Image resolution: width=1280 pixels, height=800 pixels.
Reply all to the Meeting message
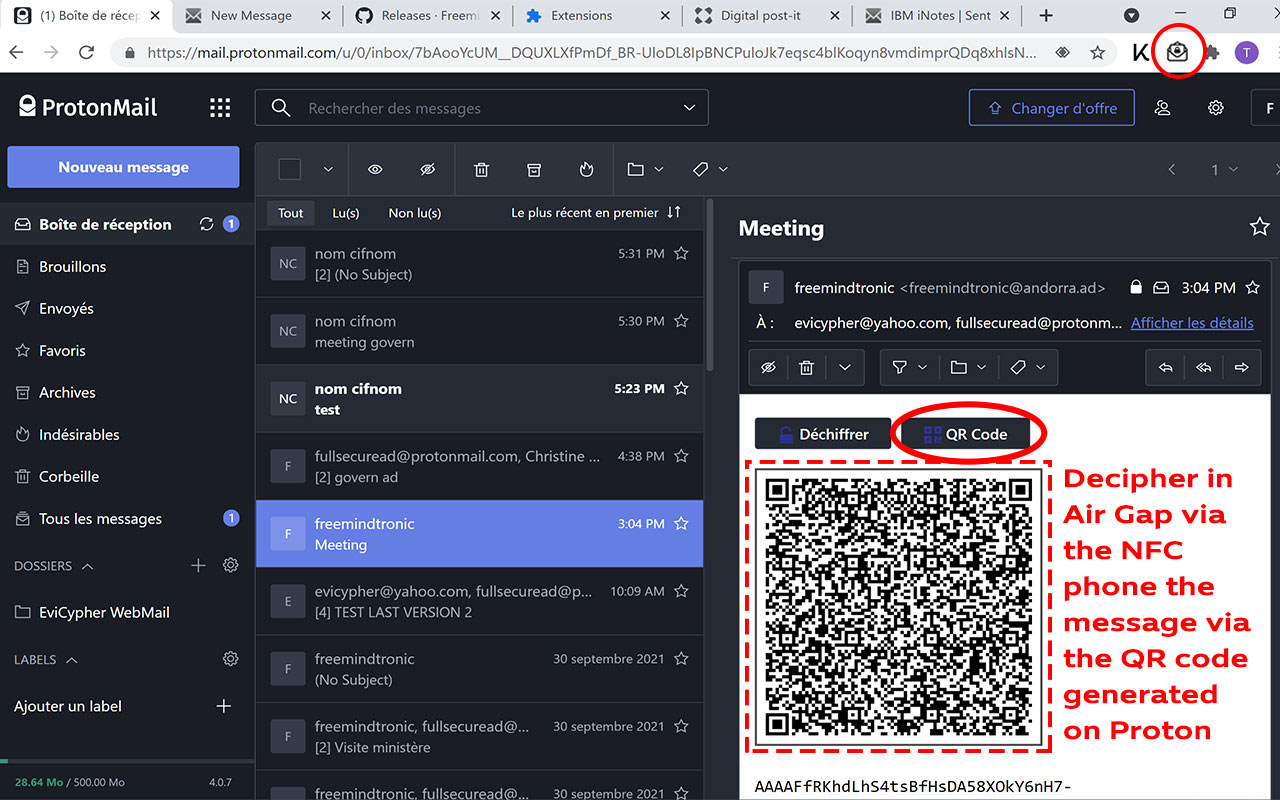click(1203, 368)
